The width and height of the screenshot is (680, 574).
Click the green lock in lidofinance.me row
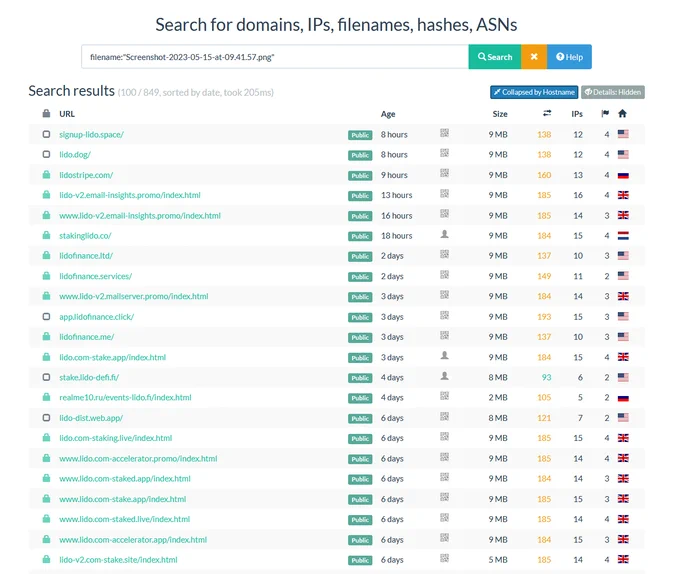coord(46,336)
